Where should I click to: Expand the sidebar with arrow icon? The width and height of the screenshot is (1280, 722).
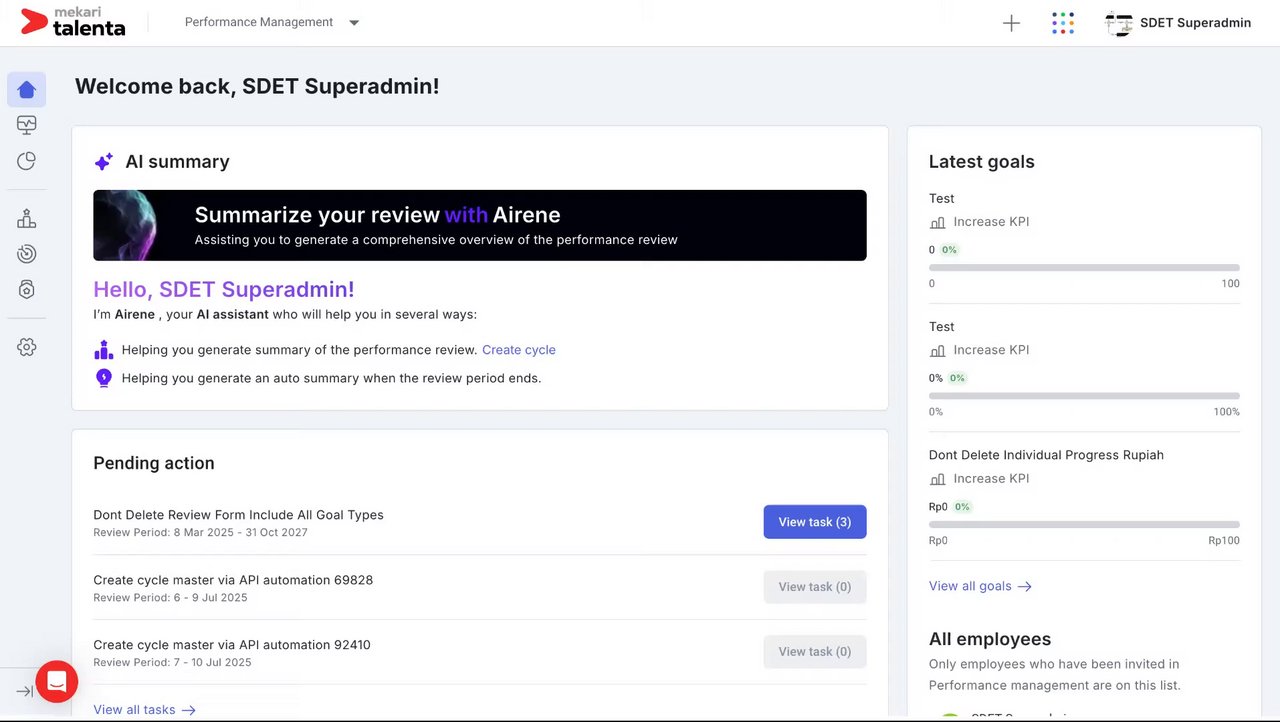pos(24,691)
